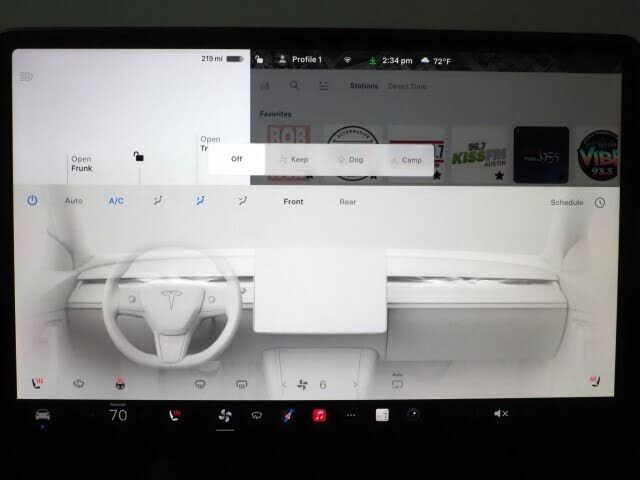The width and height of the screenshot is (640, 480).
Task: Turn on the driver seat heater
Action: (38, 383)
